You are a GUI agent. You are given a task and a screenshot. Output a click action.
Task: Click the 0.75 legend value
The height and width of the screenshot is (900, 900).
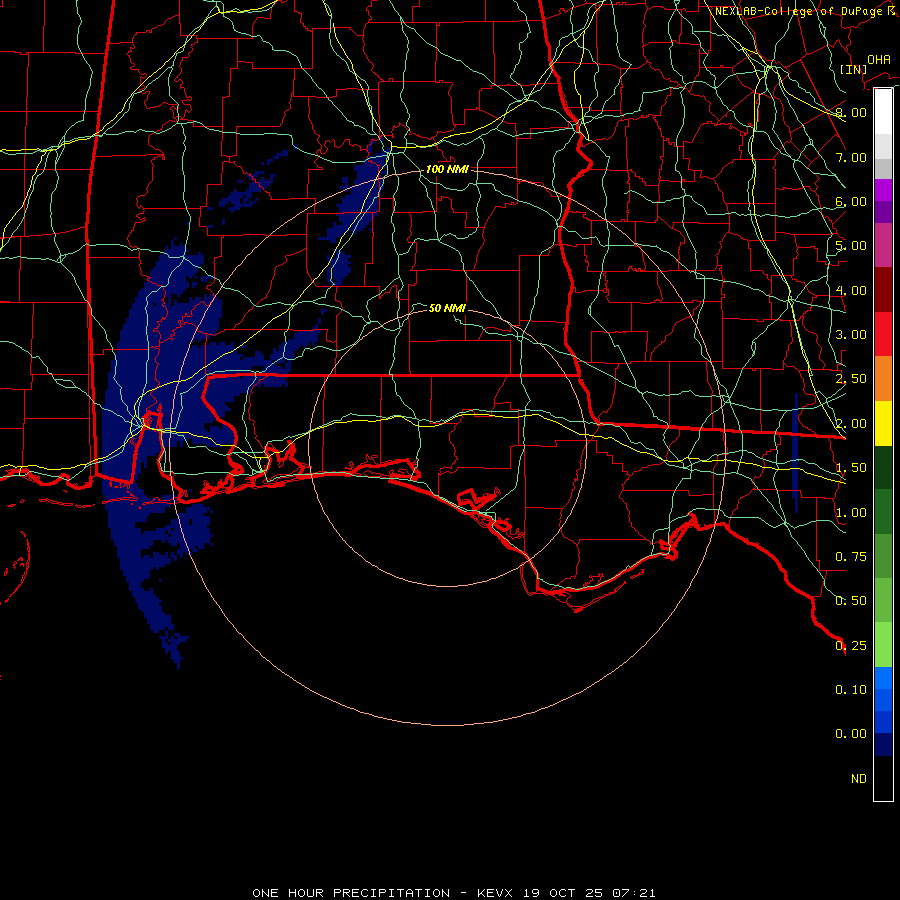point(851,557)
